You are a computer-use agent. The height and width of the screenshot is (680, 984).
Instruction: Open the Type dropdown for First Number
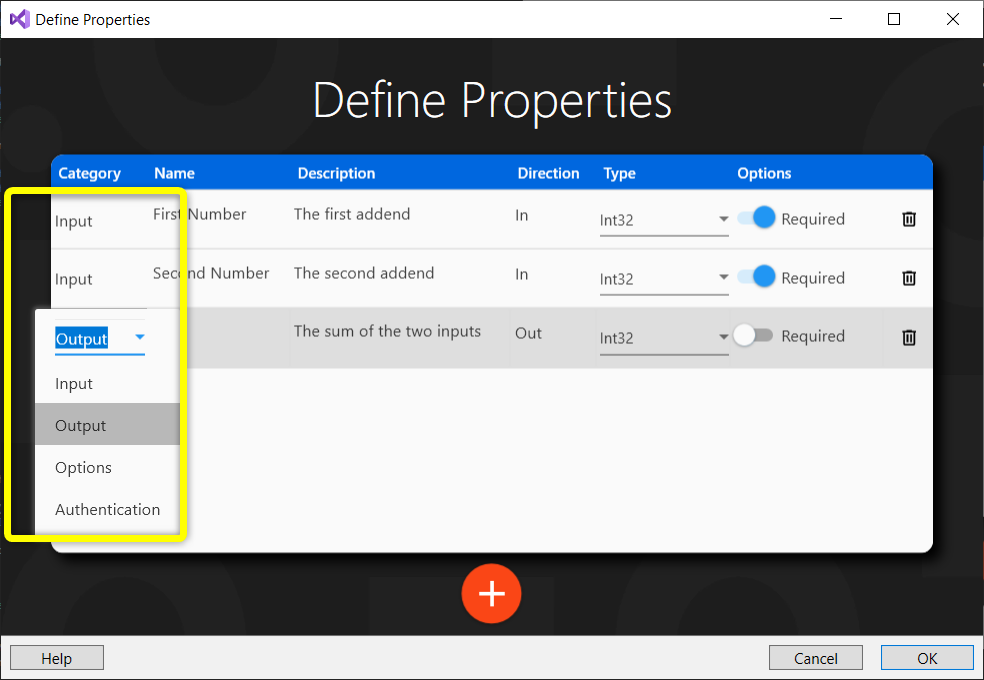723,218
